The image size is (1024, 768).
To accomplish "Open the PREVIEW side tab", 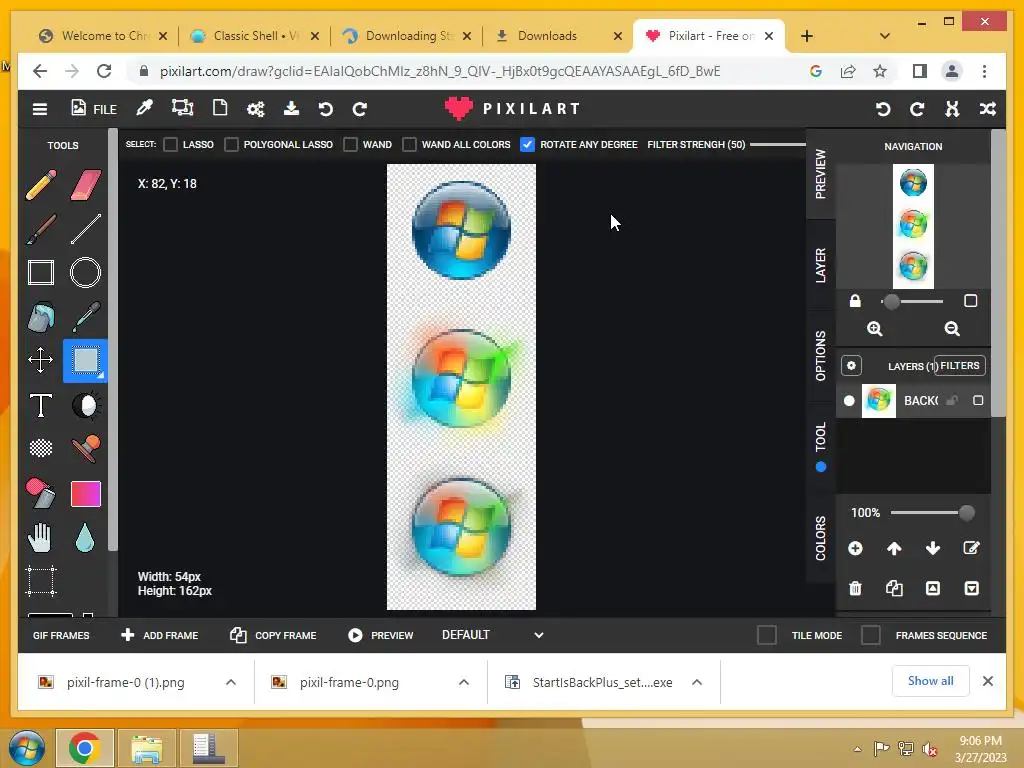I will tap(821, 174).
